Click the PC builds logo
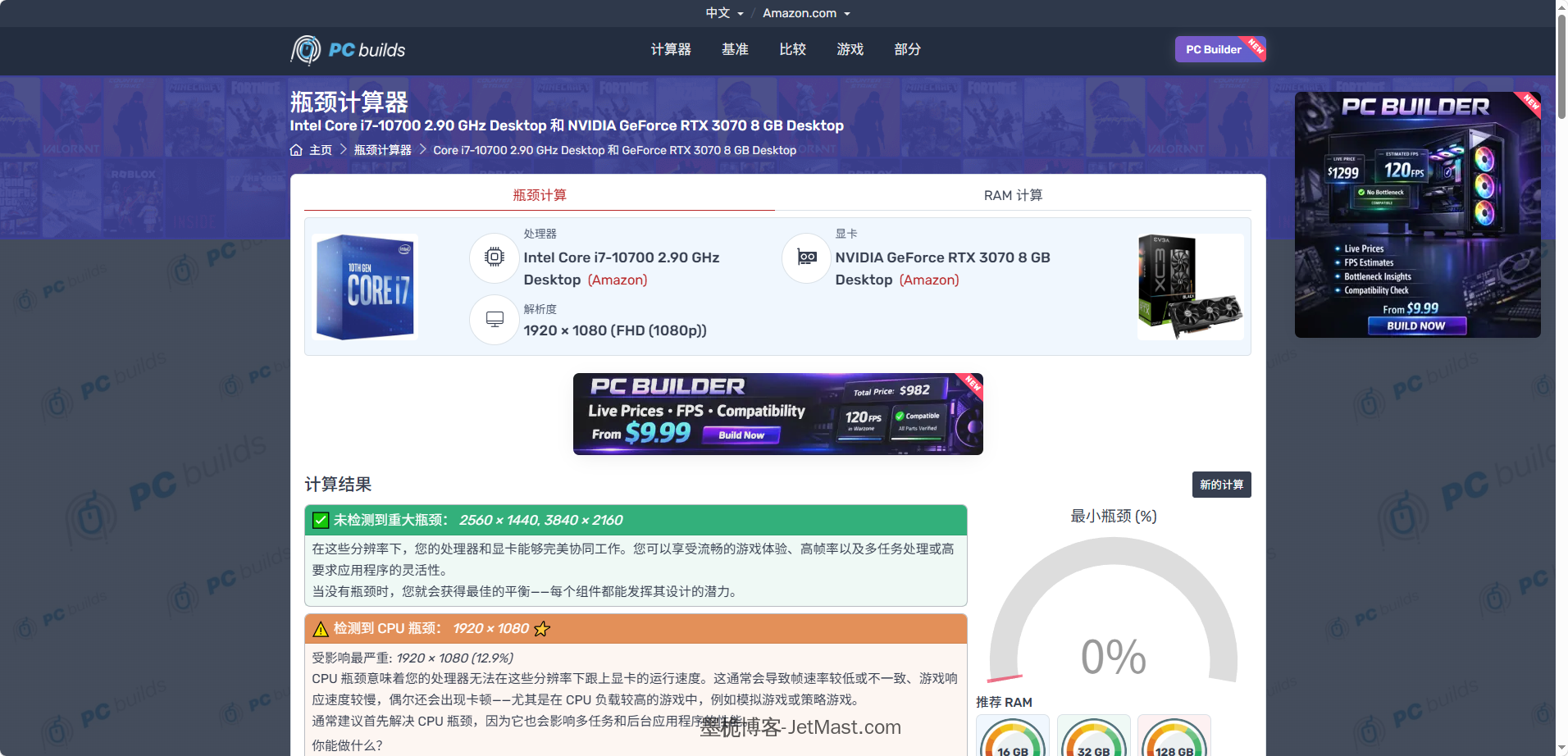 point(348,50)
